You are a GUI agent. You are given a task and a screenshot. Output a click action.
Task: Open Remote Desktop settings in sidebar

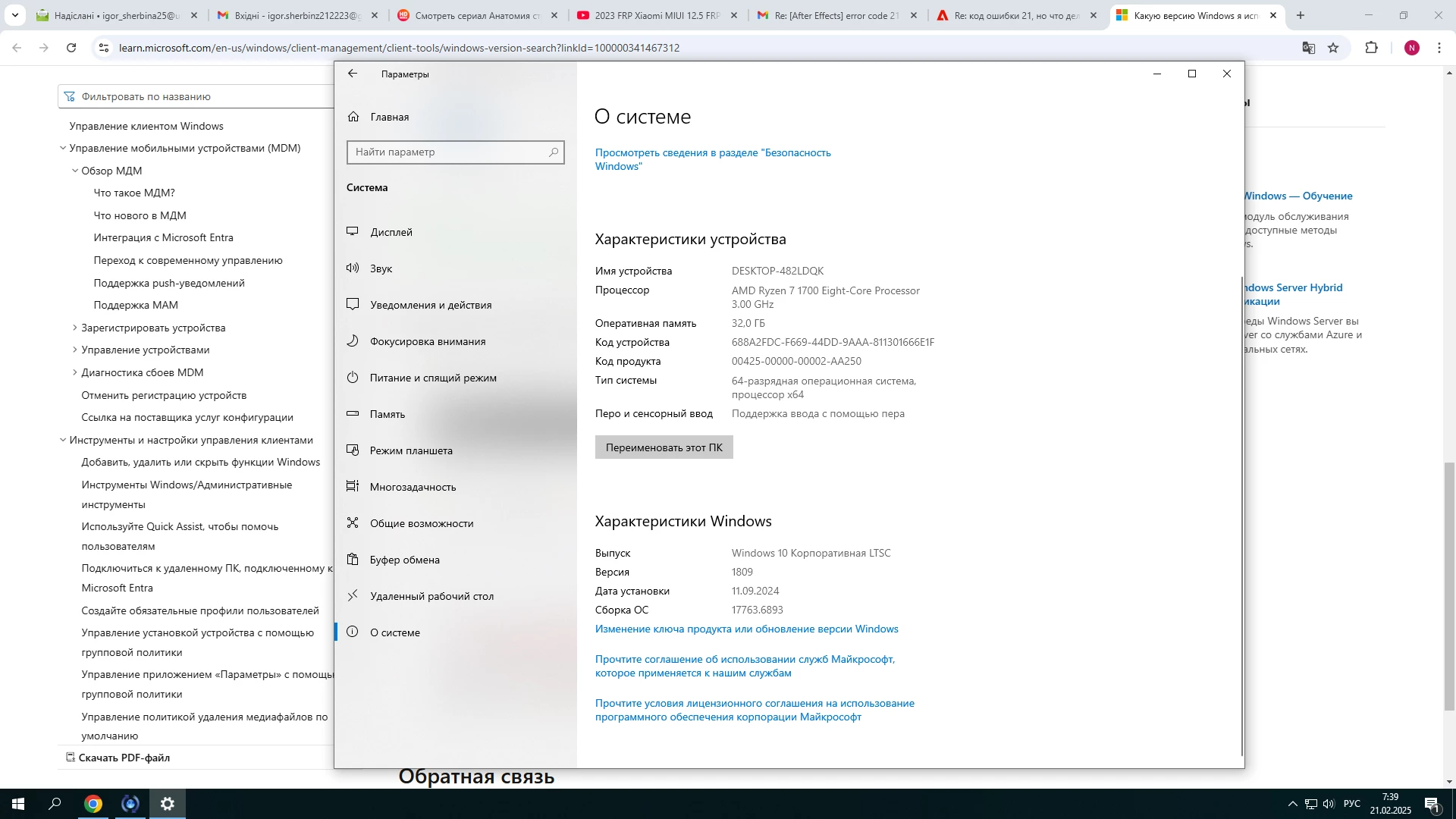click(431, 596)
